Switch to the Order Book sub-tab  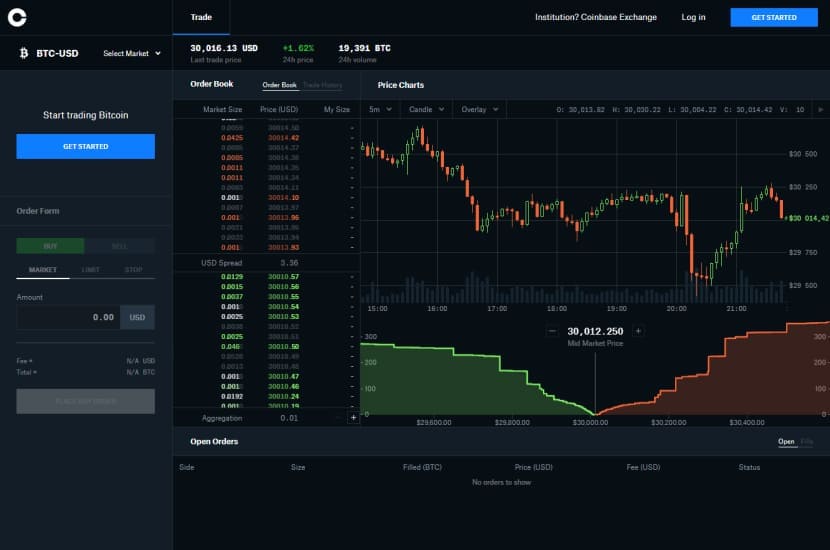279,85
